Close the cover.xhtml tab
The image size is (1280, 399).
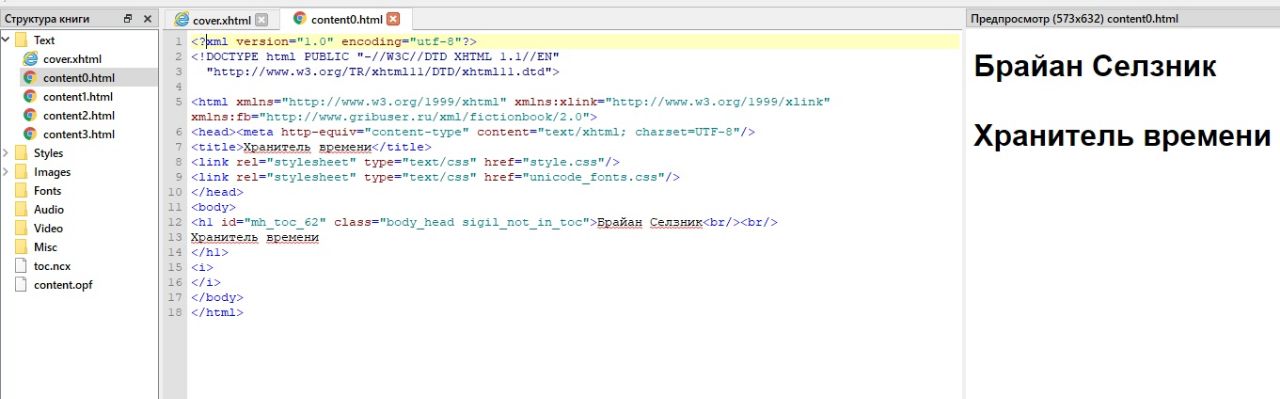[261, 19]
